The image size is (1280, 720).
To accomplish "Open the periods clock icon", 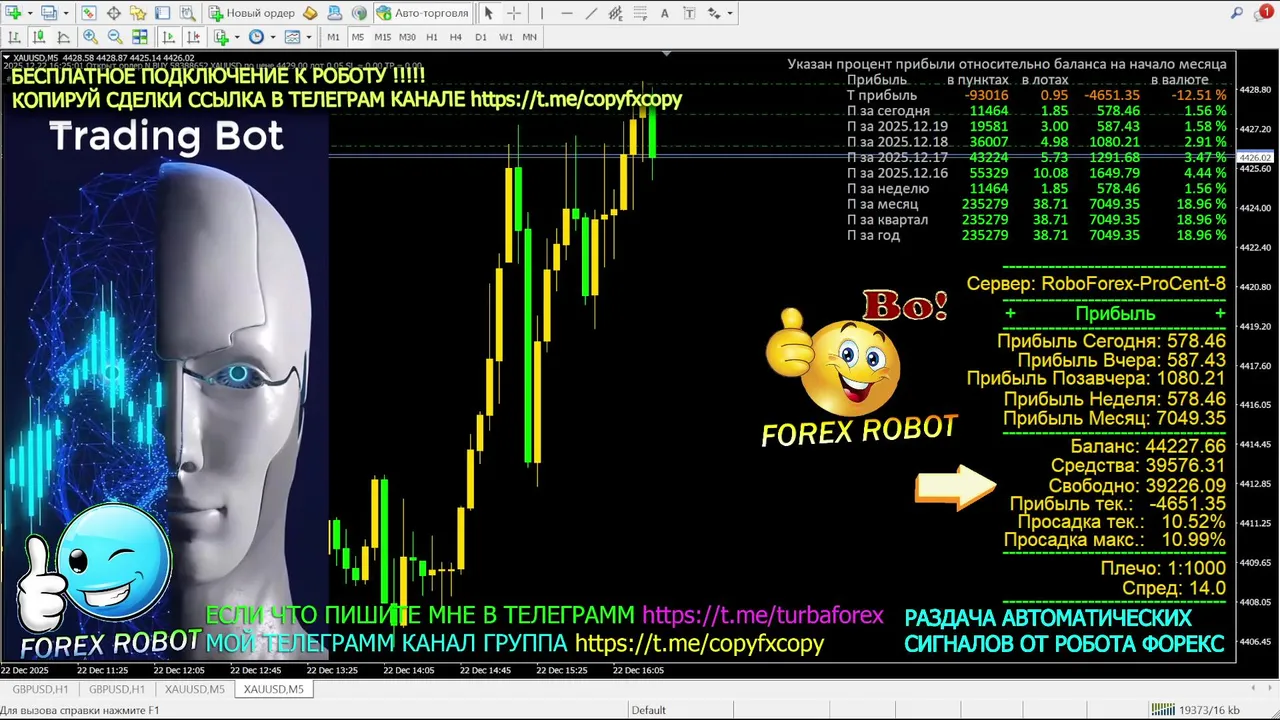I will (x=256, y=37).
